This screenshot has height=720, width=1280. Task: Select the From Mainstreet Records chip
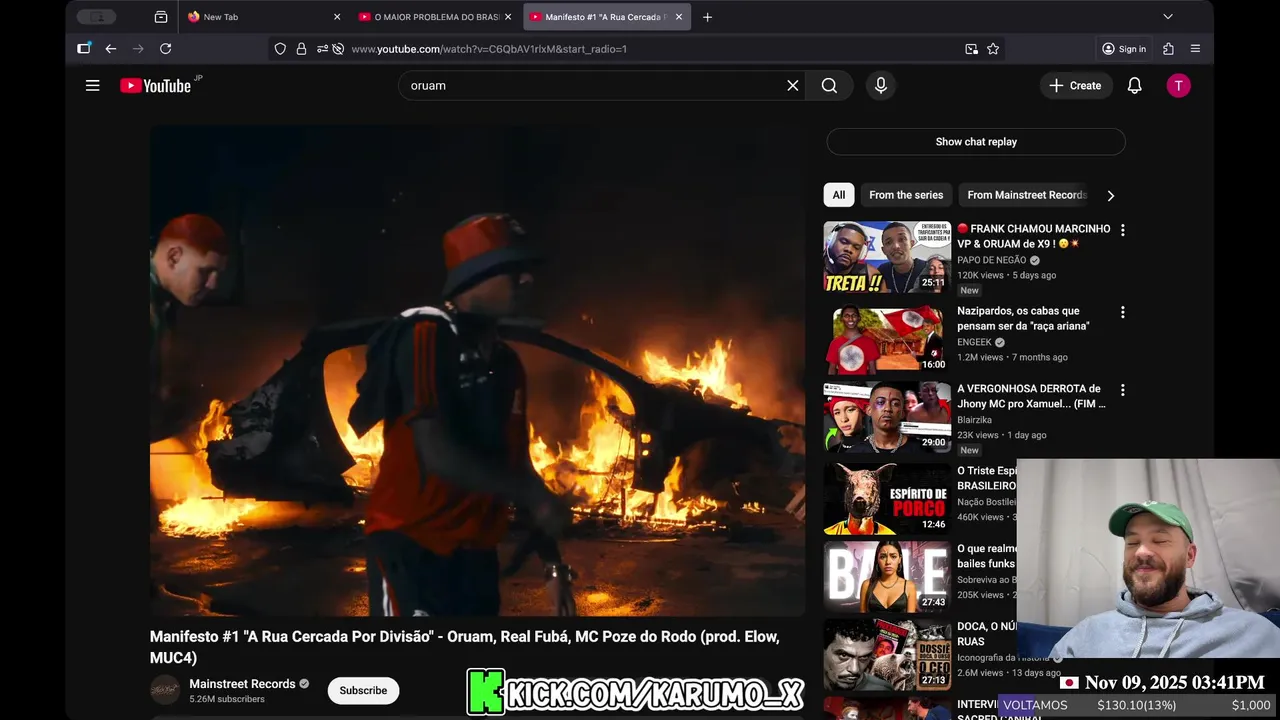pyautogui.click(x=1026, y=195)
